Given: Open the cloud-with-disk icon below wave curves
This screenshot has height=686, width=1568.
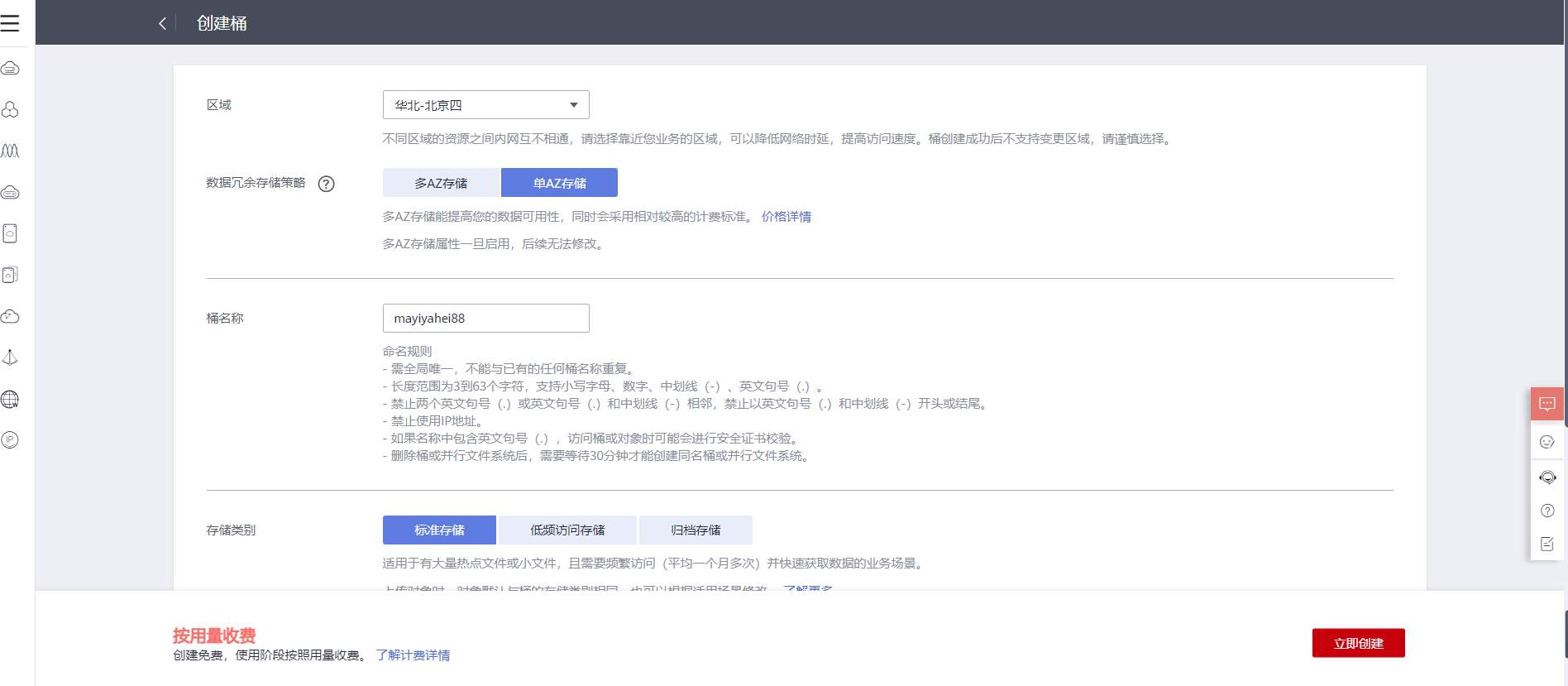Looking at the screenshot, I should (10, 192).
